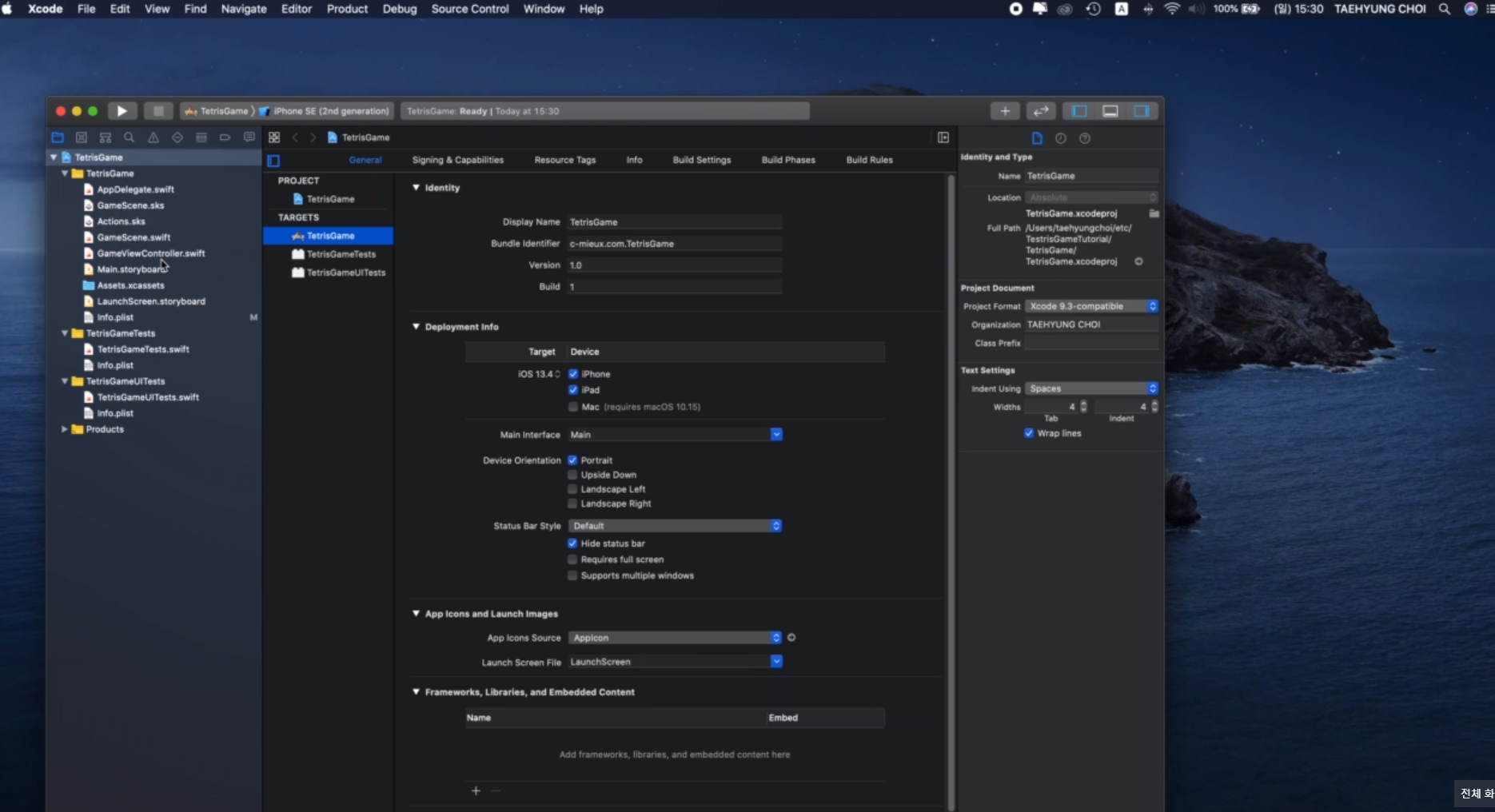Open the Source Control navigator
Screen dimensions: 1495x812
tap(82, 137)
